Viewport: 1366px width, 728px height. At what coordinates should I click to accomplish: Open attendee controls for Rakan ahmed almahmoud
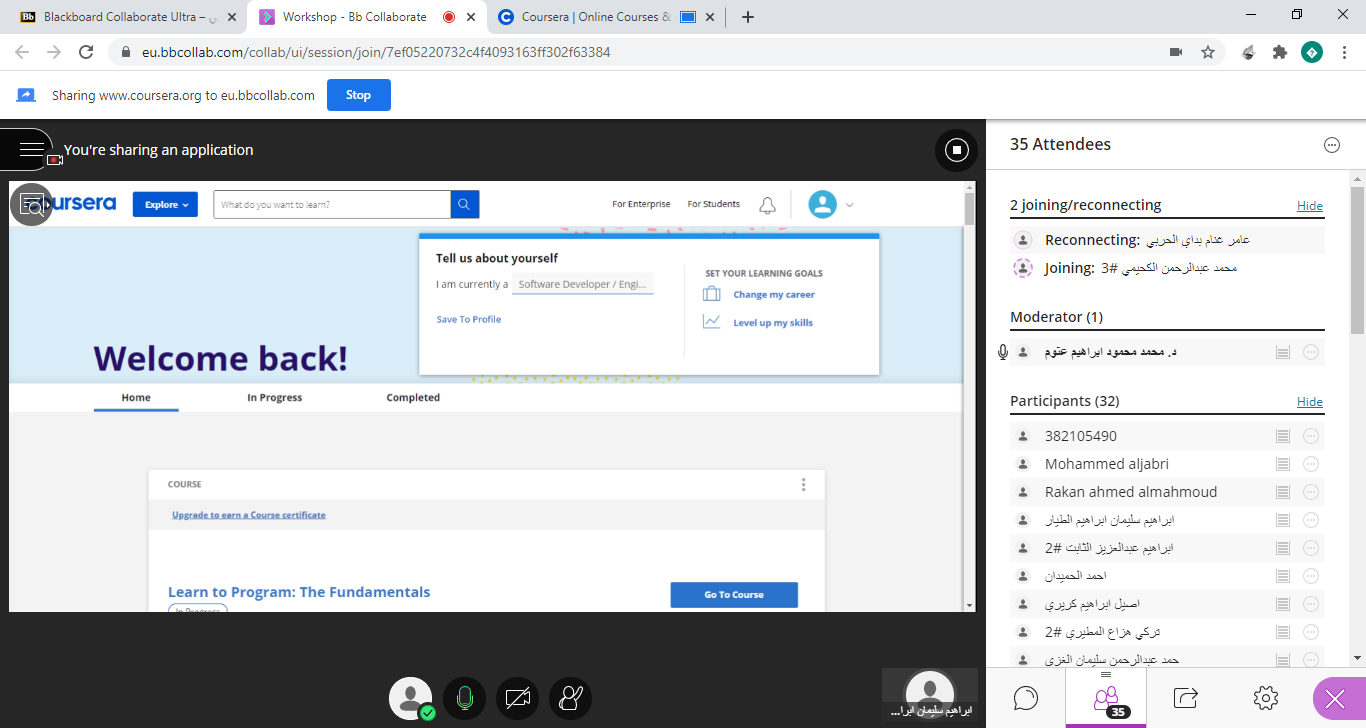[1311, 492]
